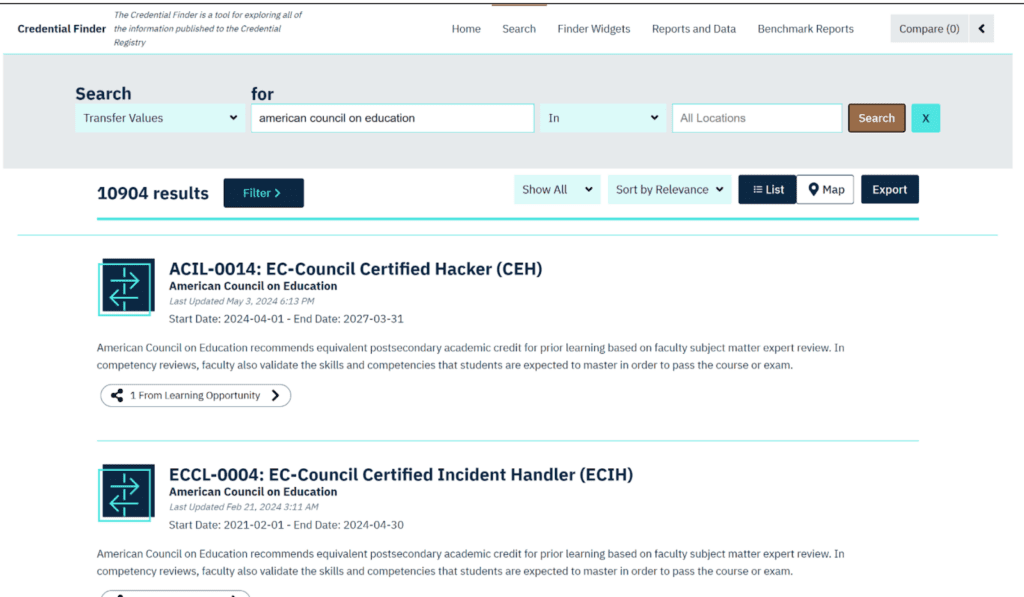Change sorting via Sort by Relevance dropdown
Image resolution: width=1024 pixels, height=597 pixels.
669,189
